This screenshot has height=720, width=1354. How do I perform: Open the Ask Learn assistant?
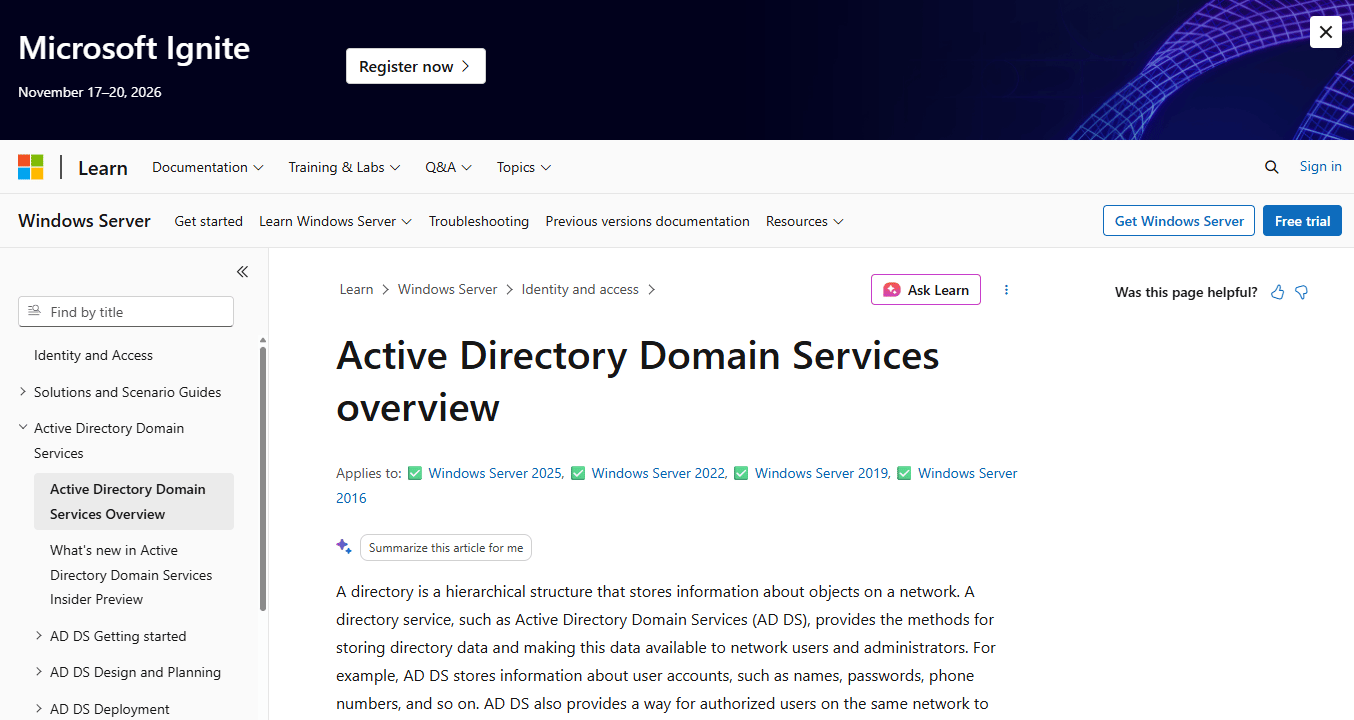click(926, 290)
